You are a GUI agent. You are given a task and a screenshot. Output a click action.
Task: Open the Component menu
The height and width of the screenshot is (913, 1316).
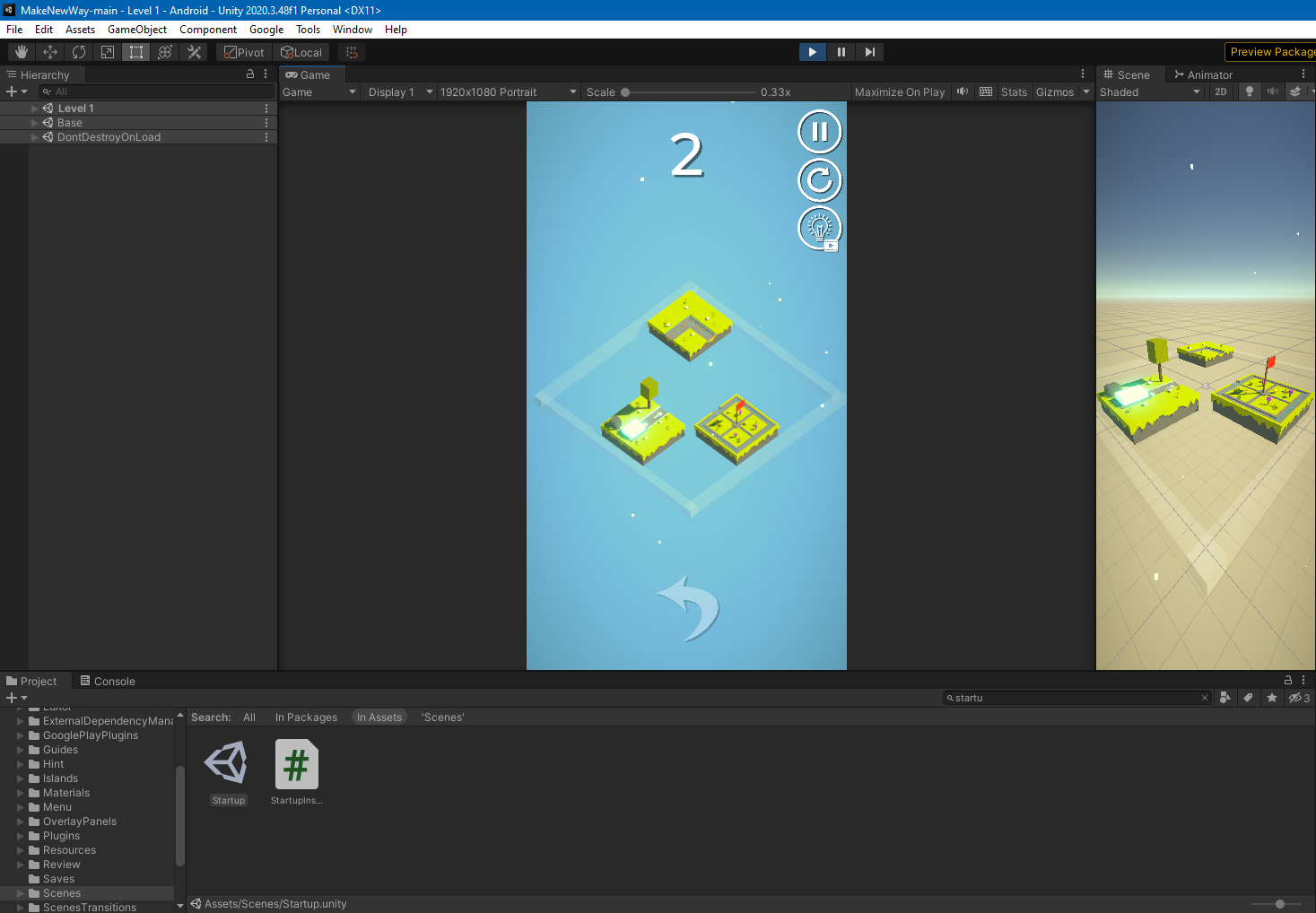click(x=208, y=30)
